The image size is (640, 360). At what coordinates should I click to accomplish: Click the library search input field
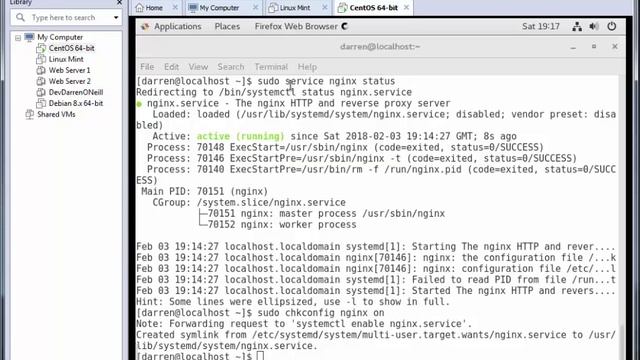(66, 18)
